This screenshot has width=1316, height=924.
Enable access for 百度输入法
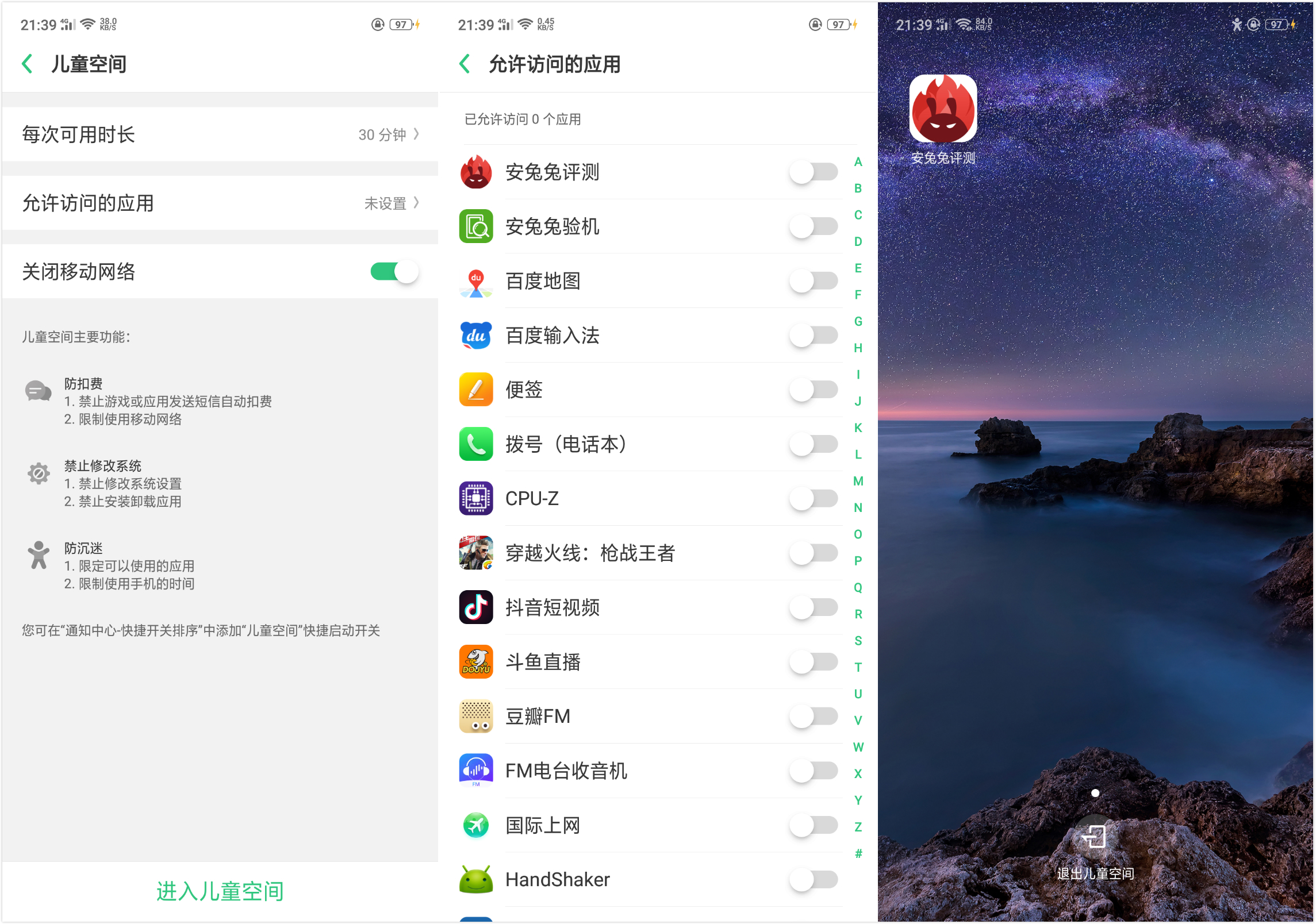coord(813,336)
